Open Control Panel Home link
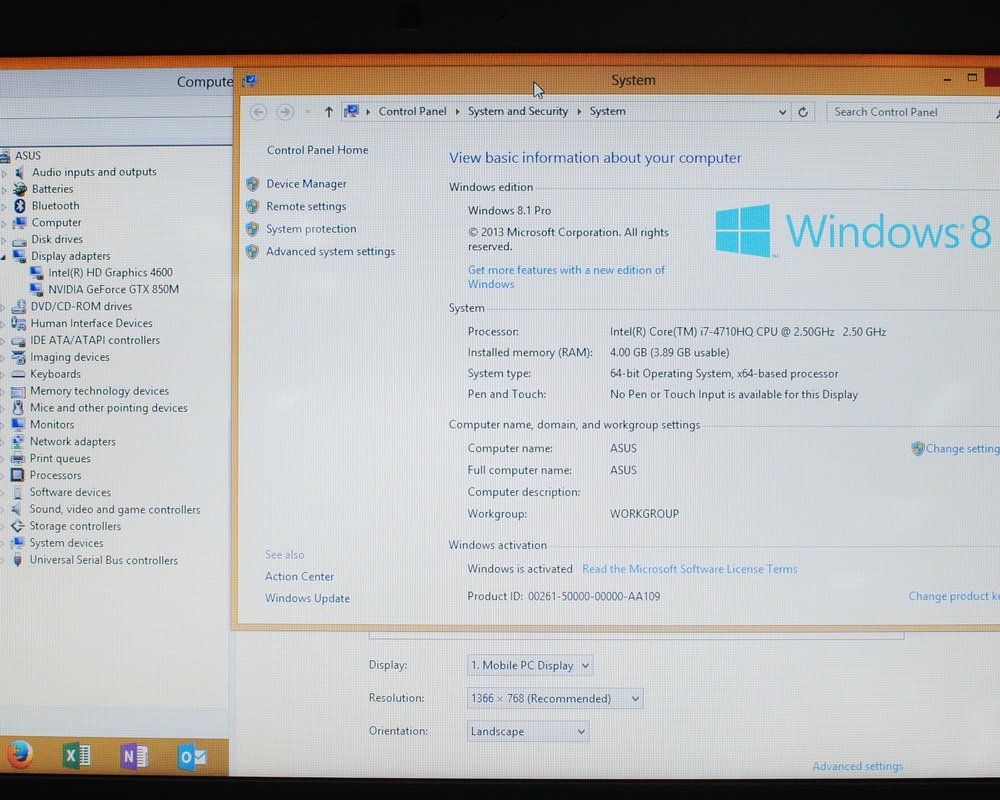The width and height of the screenshot is (1000, 800). 317,150
